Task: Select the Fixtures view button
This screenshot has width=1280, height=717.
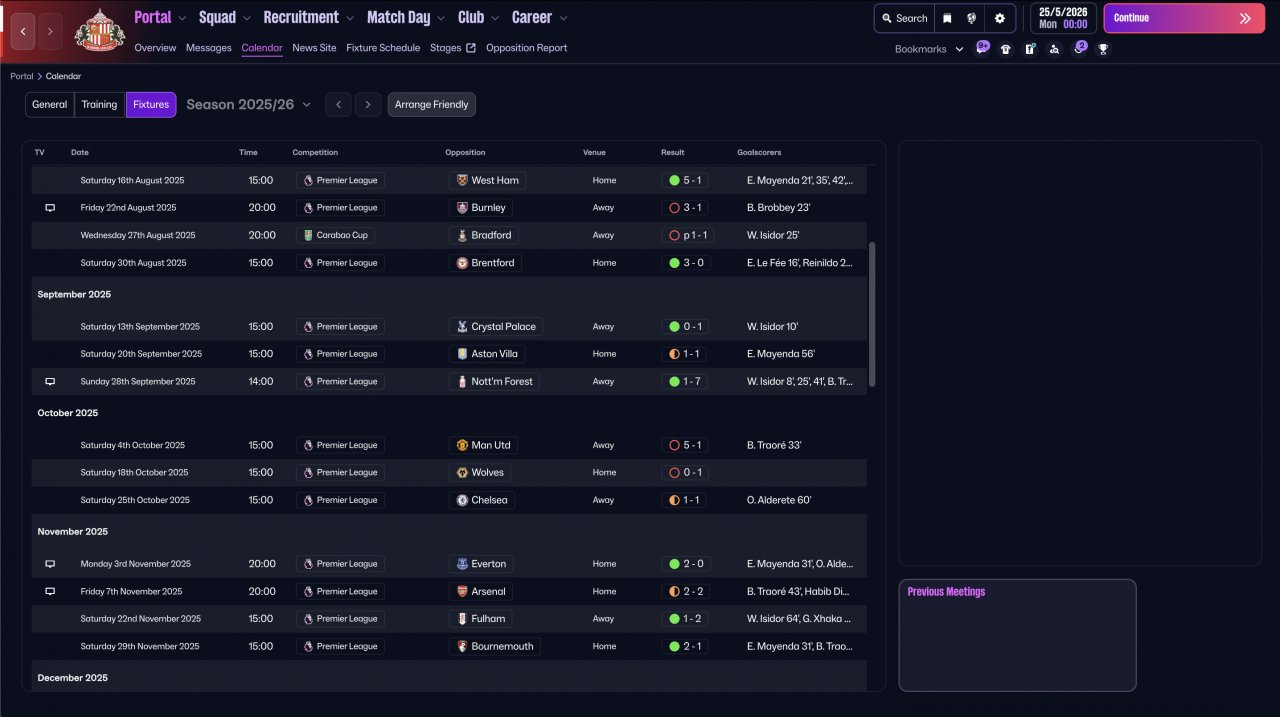Action: [x=151, y=105]
